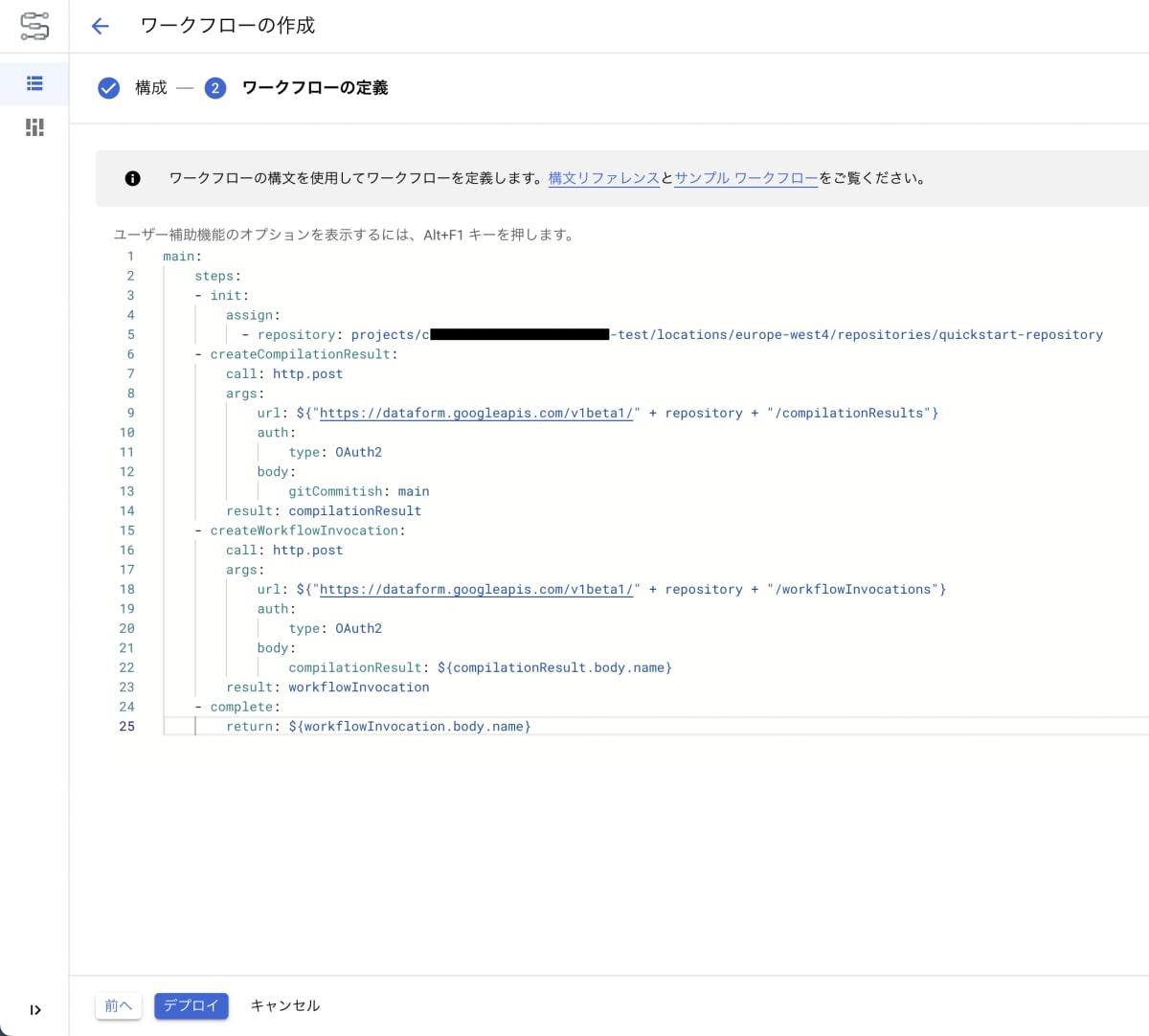Click 'result: compilationResult' line
This screenshot has height=1036, width=1149.
tap(324, 510)
